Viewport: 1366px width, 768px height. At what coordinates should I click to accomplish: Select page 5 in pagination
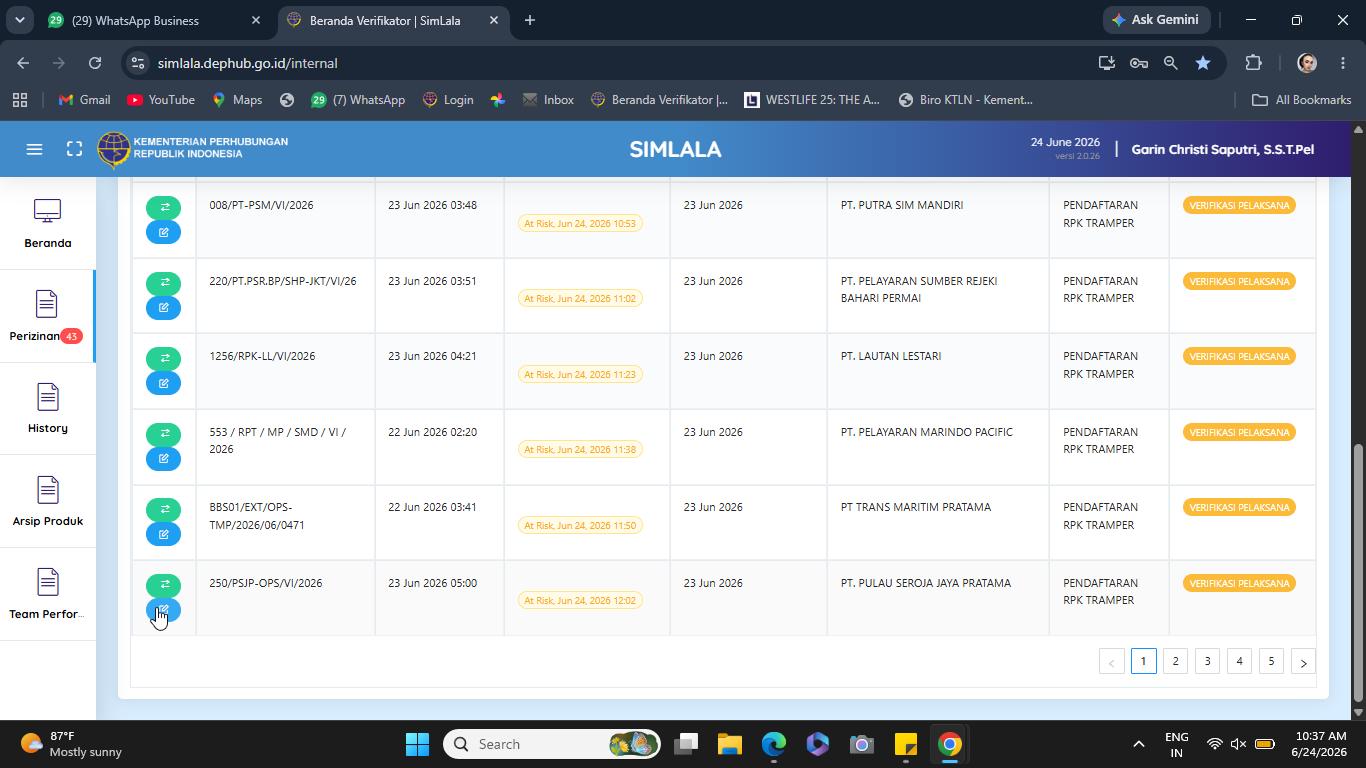(x=1271, y=661)
